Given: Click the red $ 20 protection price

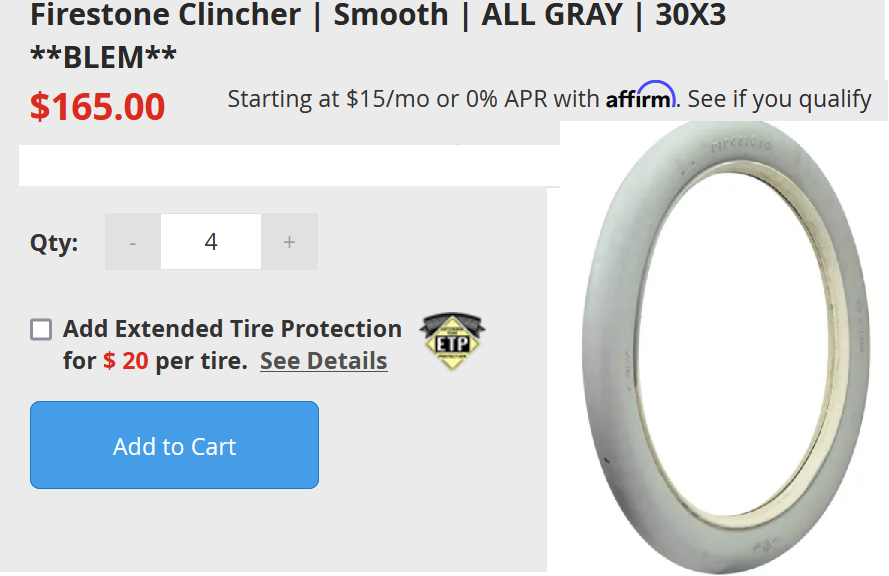Looking at the screenshot, I should pyautogui.click(x=126, y=361).
